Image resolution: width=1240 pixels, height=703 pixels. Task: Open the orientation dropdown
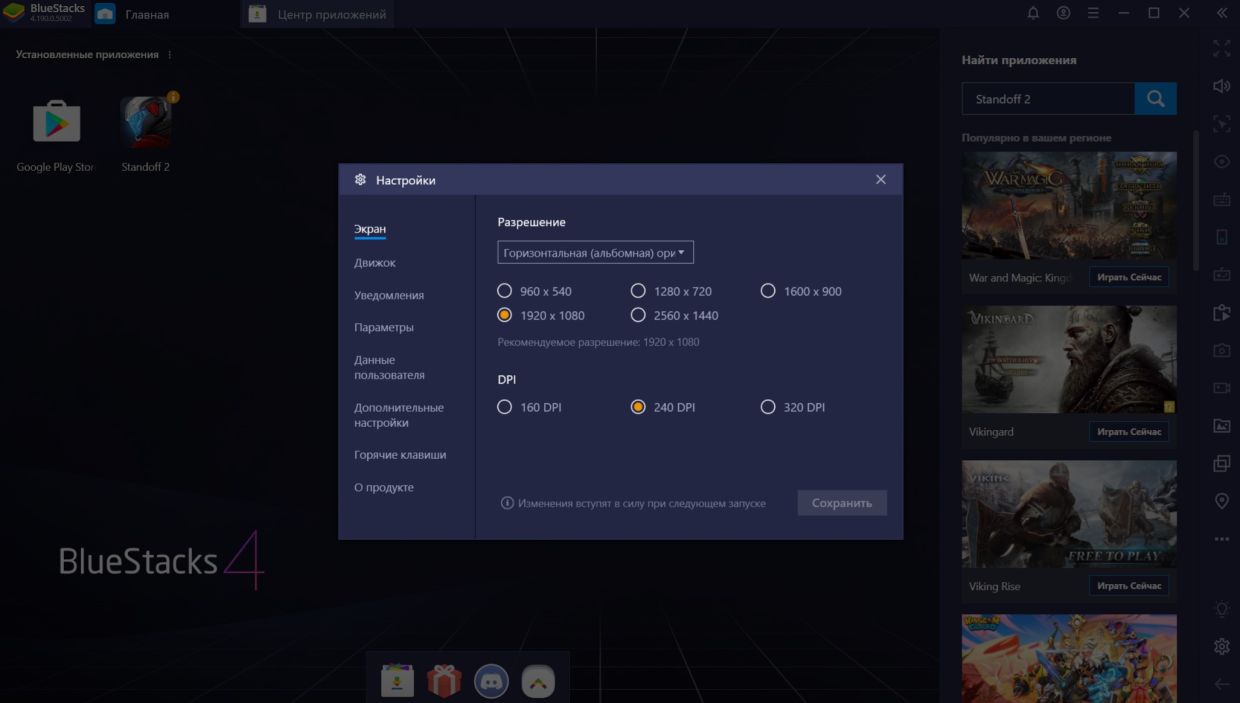596,253
